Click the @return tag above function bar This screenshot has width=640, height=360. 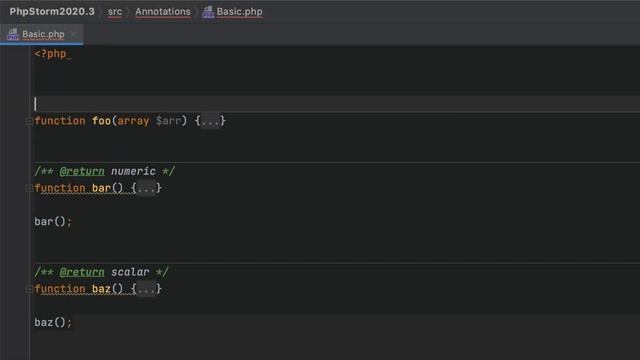coord(82,171)
